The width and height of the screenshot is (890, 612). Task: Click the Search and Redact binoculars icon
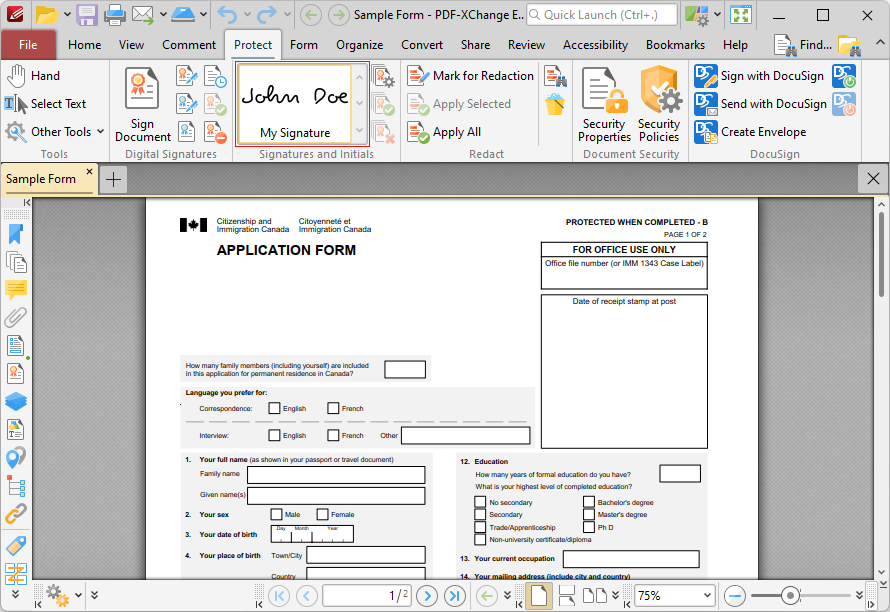point(555,76)
